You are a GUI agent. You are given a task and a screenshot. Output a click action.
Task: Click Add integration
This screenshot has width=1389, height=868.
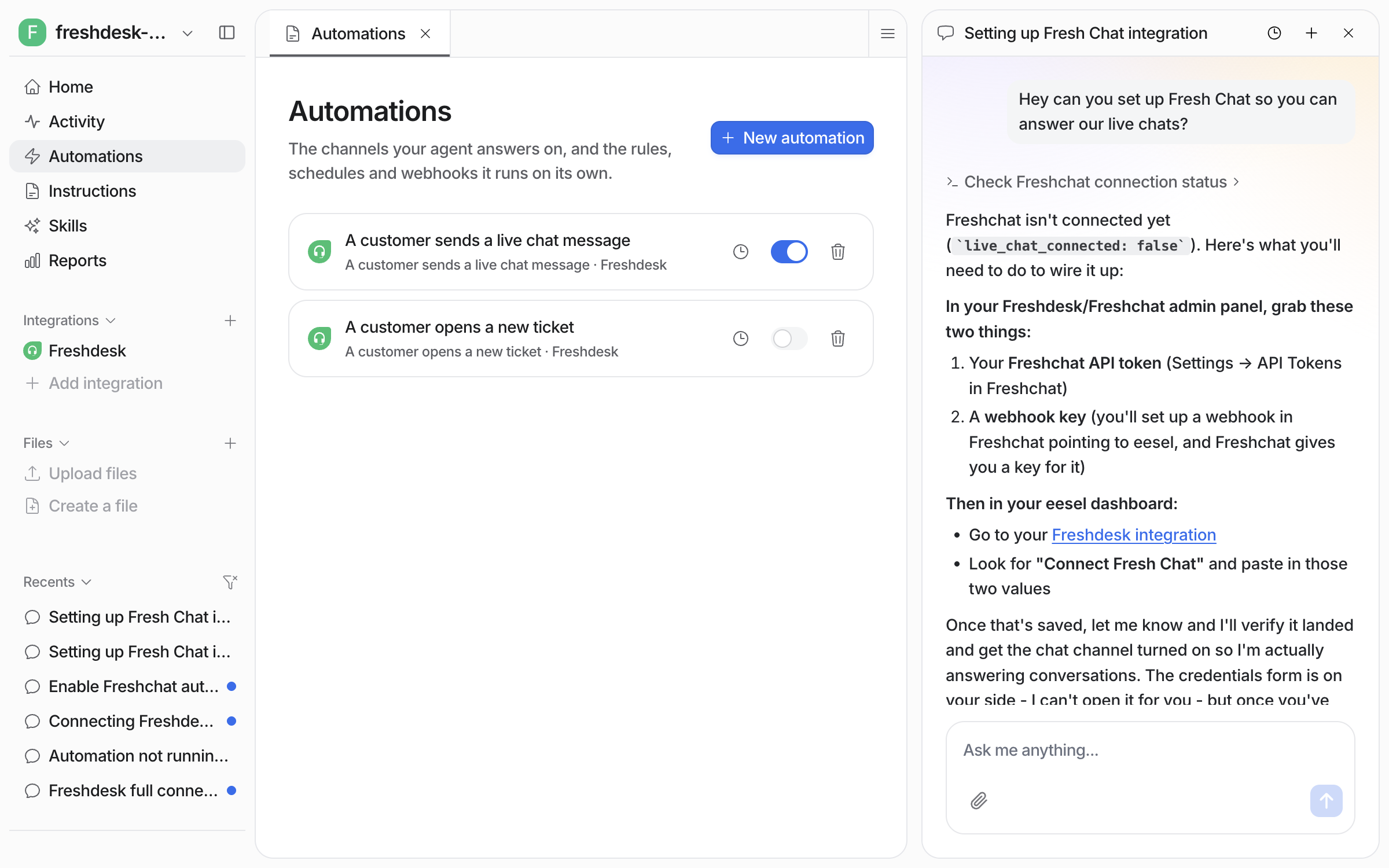[127, 383]
